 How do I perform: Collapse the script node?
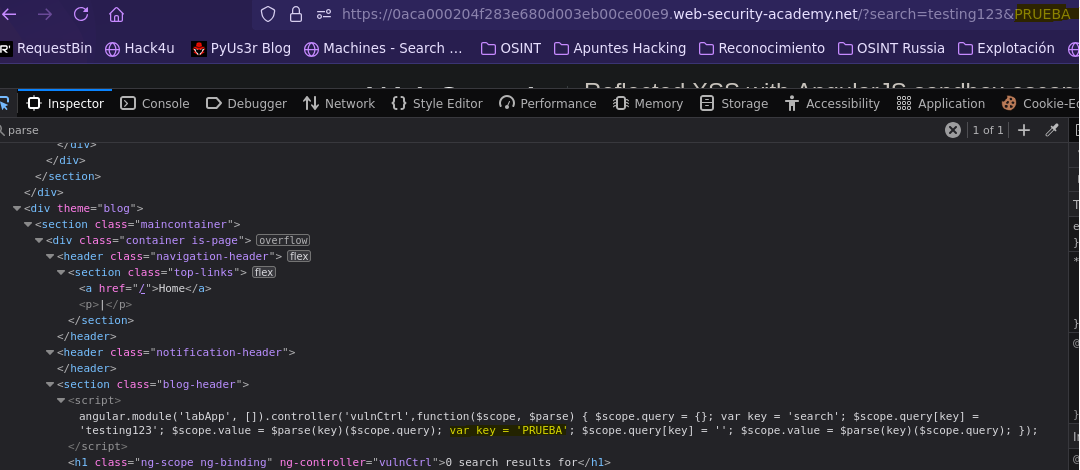(61, 400)
